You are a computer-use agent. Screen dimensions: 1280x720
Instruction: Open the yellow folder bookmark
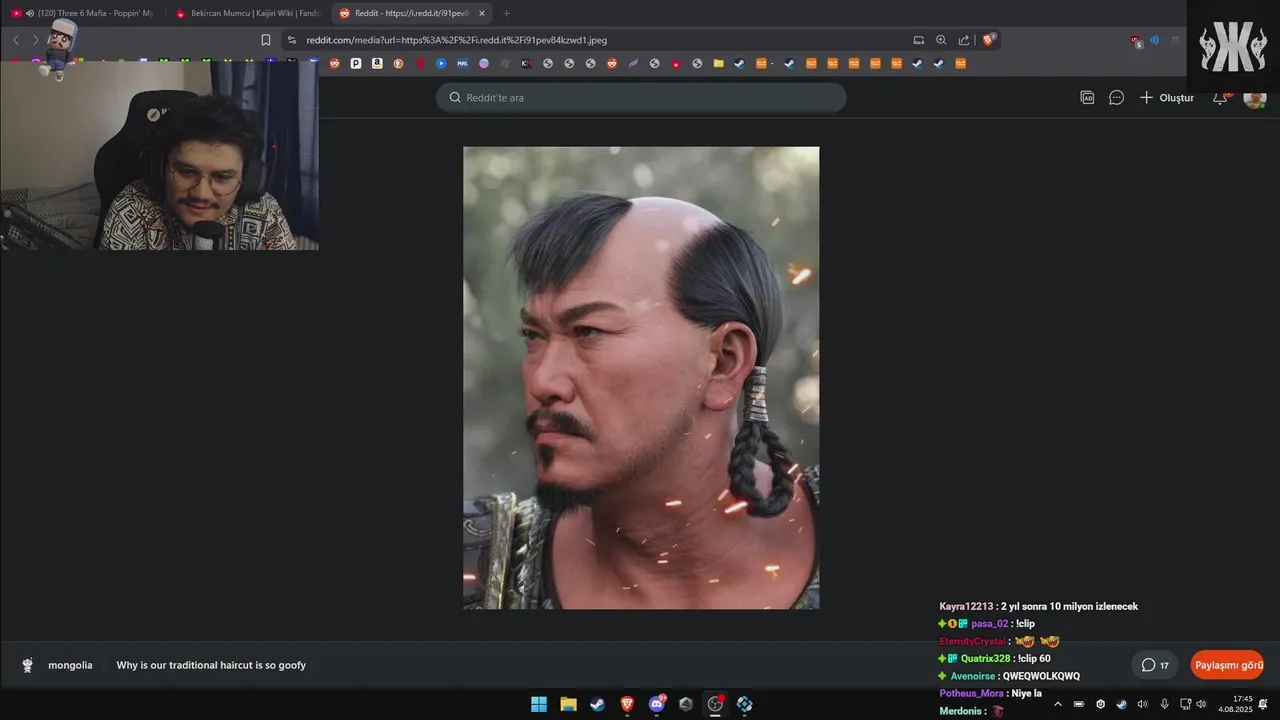click(718, 63)
